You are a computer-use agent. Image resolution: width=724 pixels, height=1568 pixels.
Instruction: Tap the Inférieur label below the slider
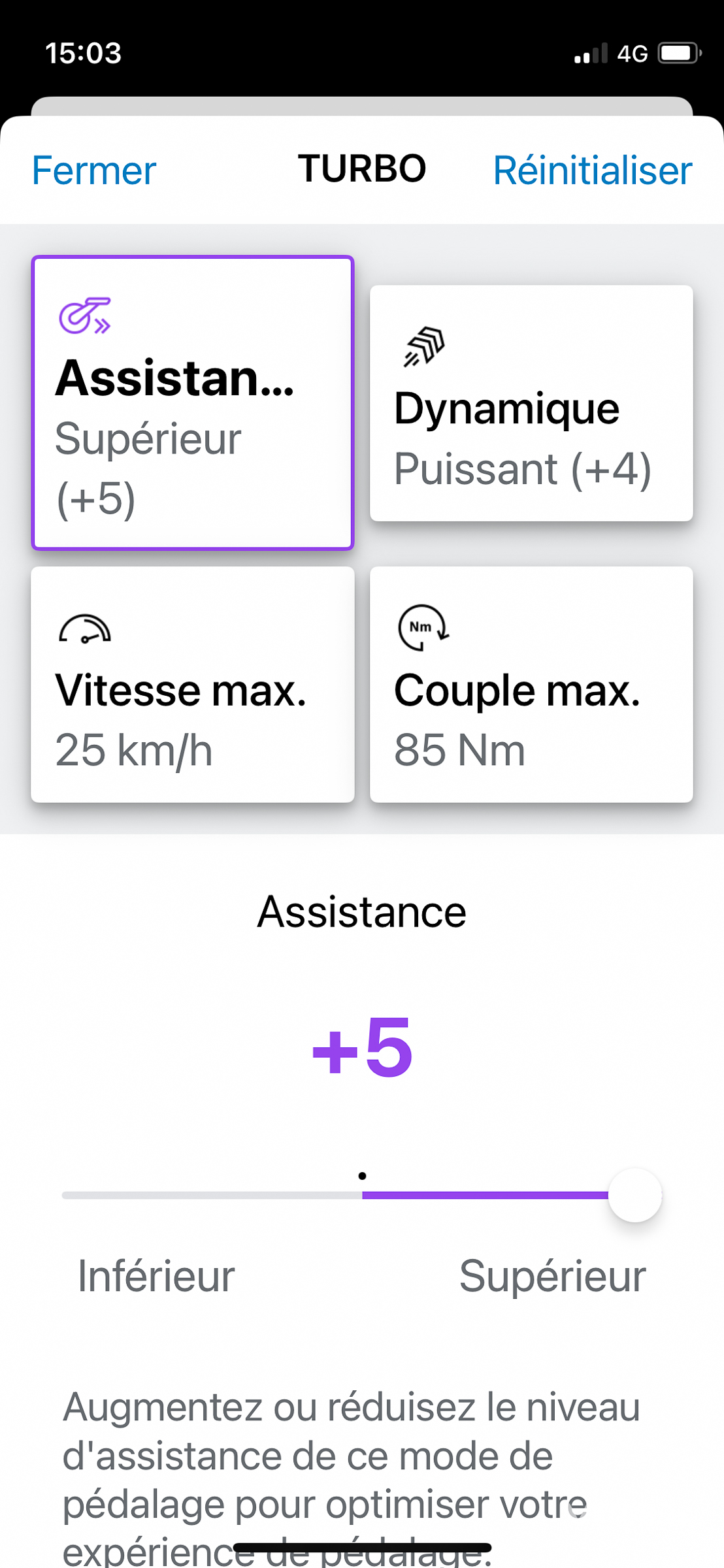tap(156, 1276)
